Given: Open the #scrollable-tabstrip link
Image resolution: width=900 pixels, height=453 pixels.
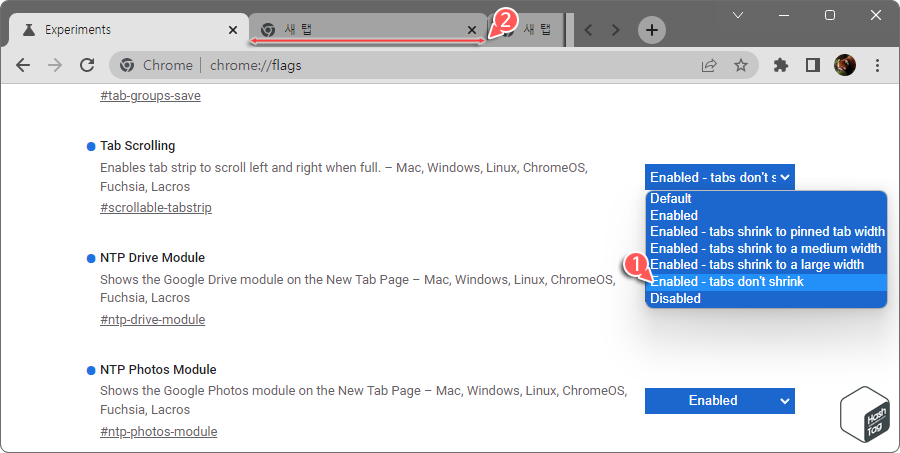Looking at the screenshot, I should 156,207.
